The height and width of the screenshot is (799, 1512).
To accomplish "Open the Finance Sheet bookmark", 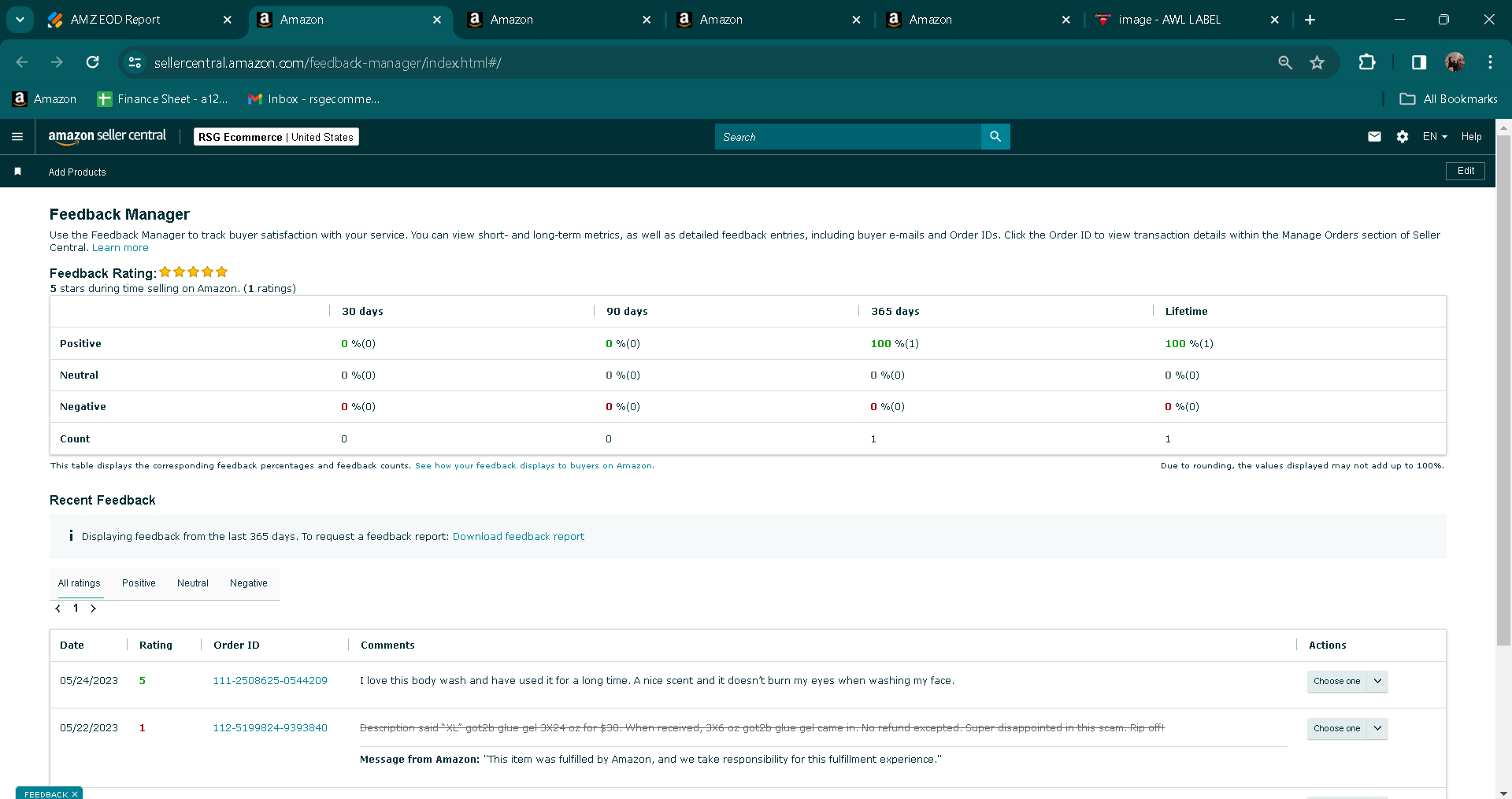I will (162, 99).
